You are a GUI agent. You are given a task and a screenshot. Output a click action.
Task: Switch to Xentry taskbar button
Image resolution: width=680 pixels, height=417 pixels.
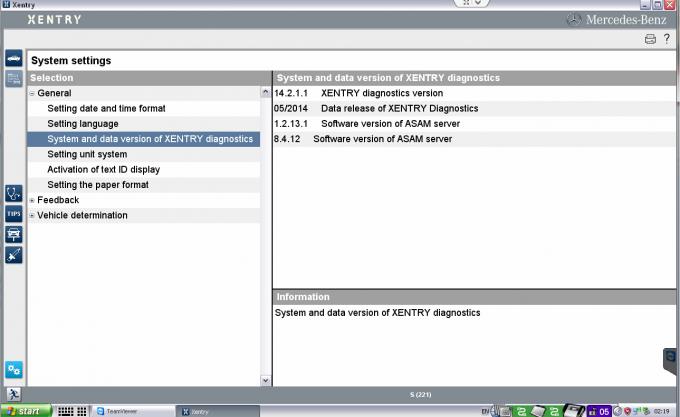click(x=218, y=411)
